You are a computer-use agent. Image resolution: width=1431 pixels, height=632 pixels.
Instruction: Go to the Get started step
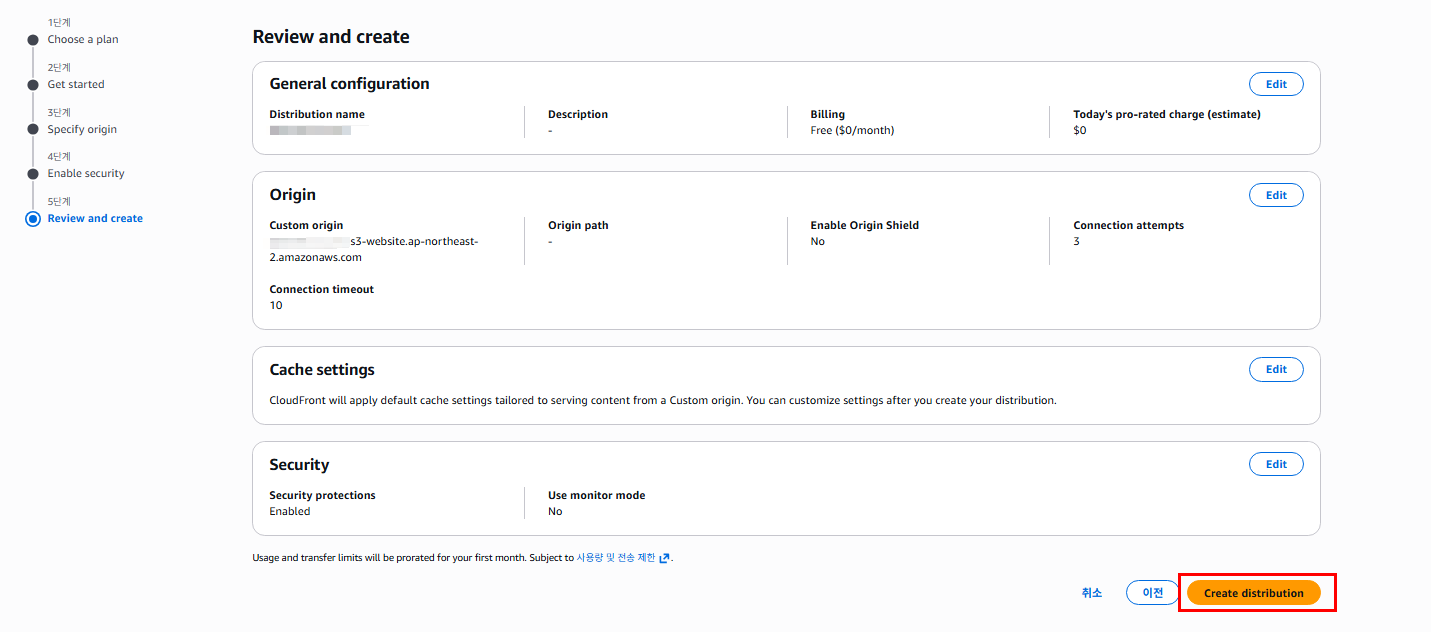[76, 85]
